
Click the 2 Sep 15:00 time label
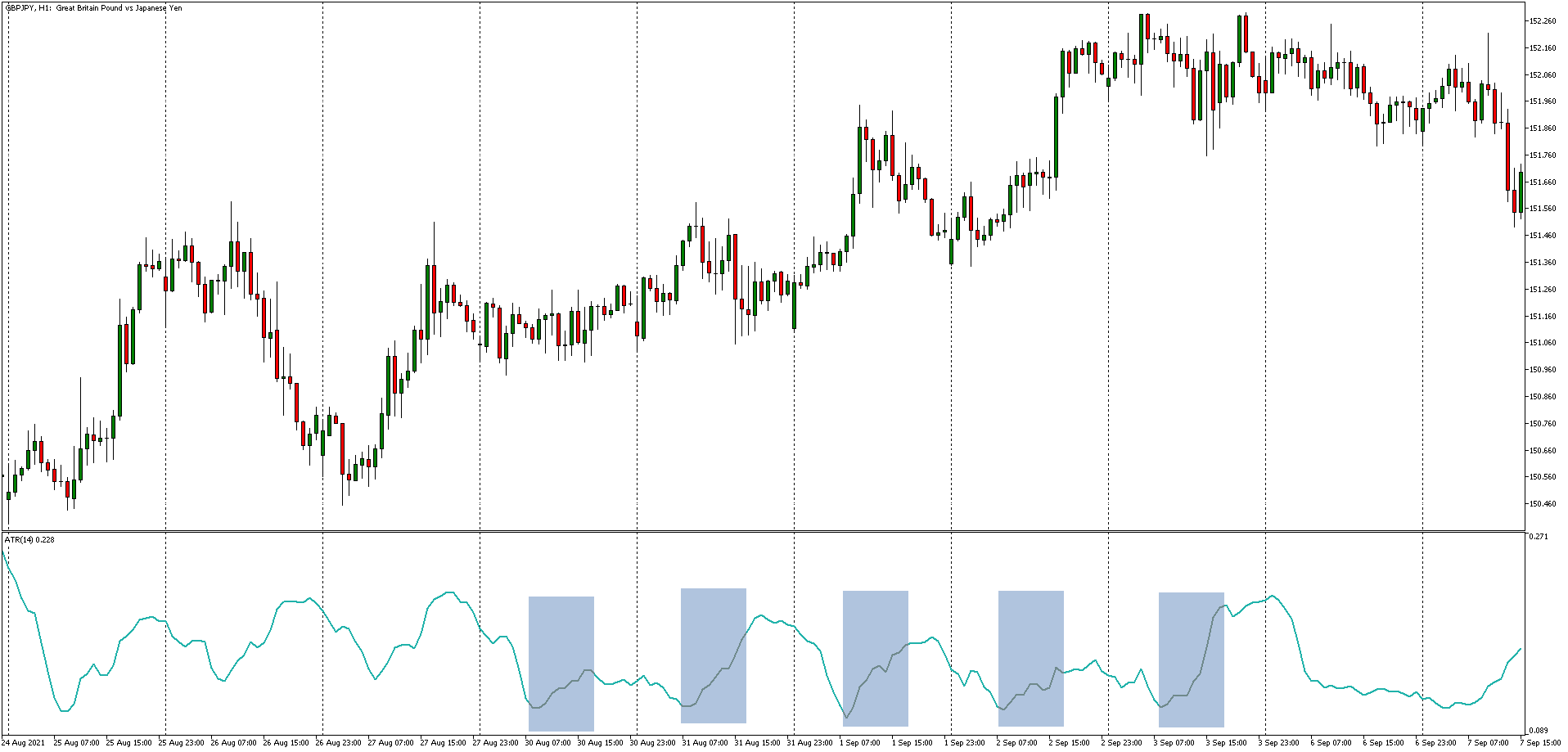point(1070,743)
